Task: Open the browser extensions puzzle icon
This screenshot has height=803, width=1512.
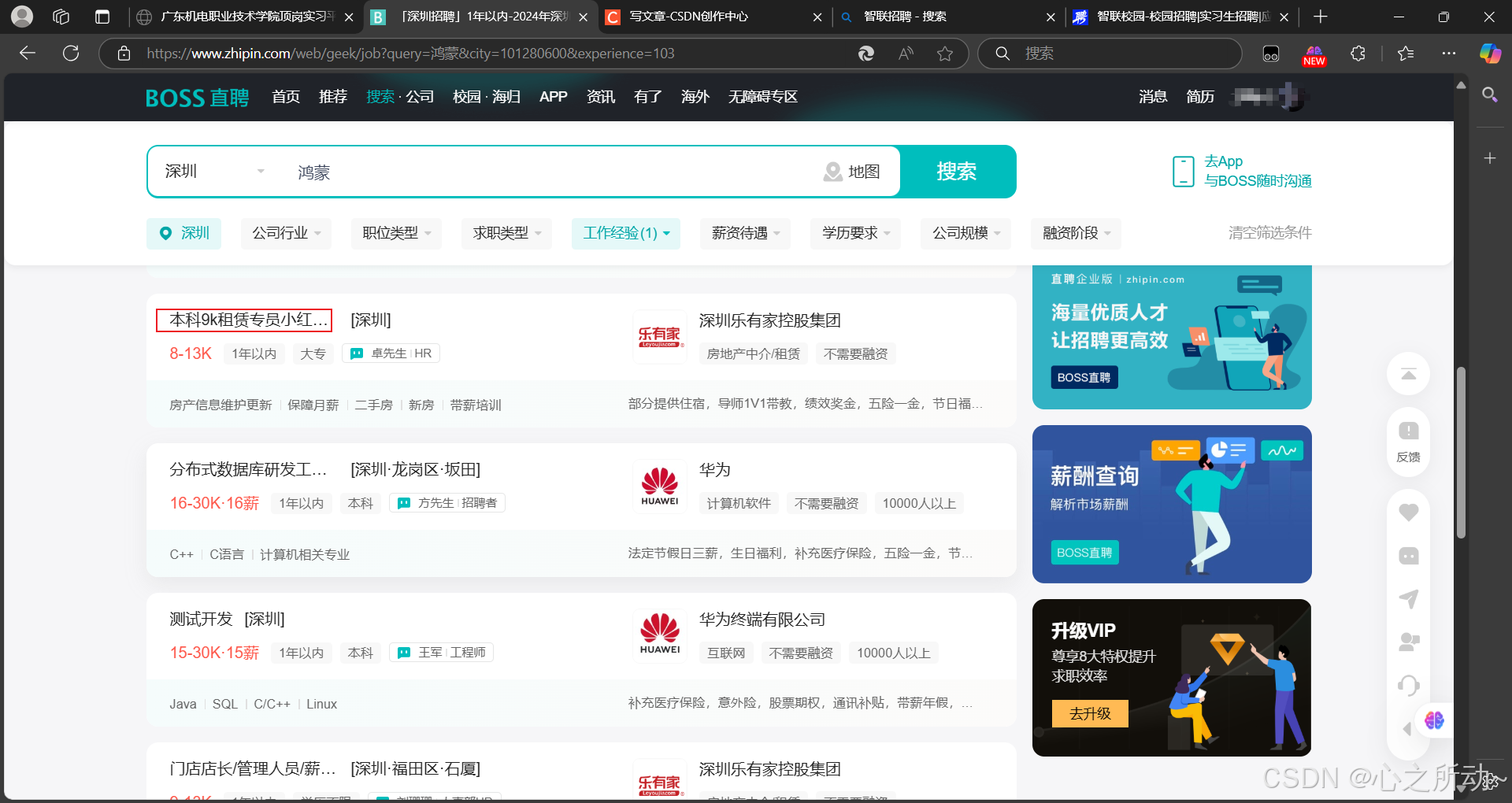Action: click(1358, 54)
